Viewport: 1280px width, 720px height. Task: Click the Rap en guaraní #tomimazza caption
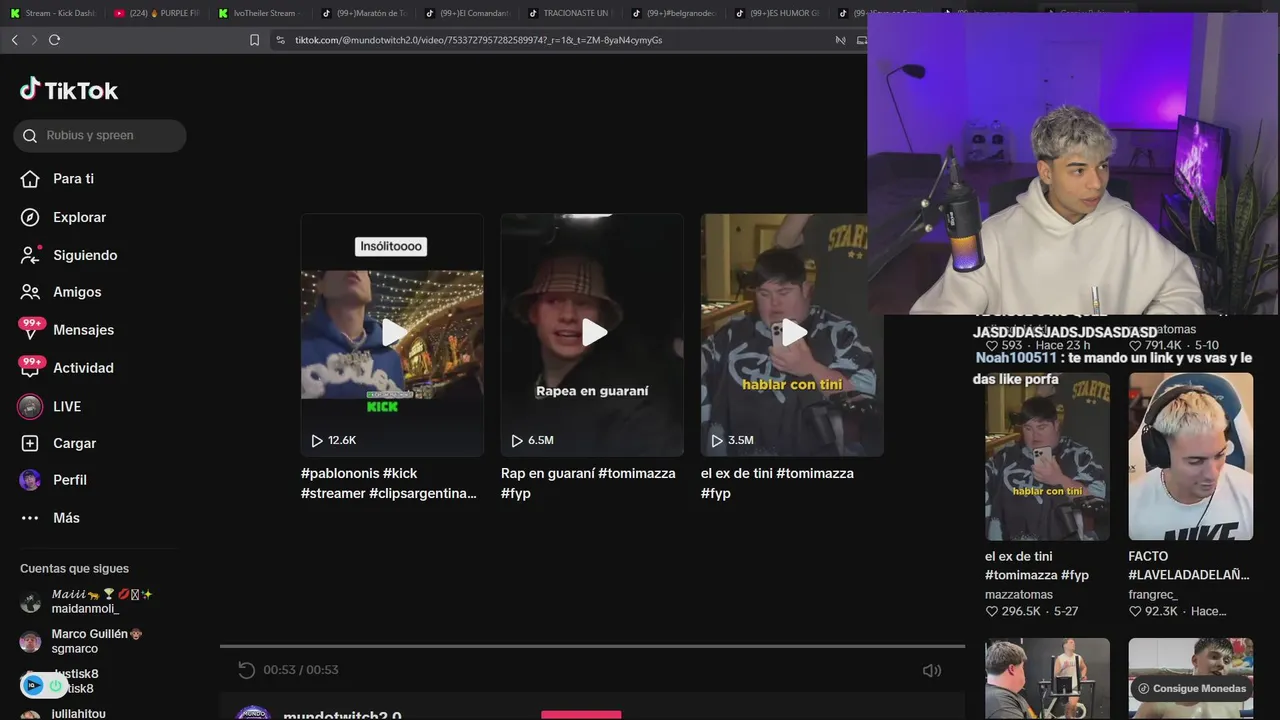coord(588,483)
